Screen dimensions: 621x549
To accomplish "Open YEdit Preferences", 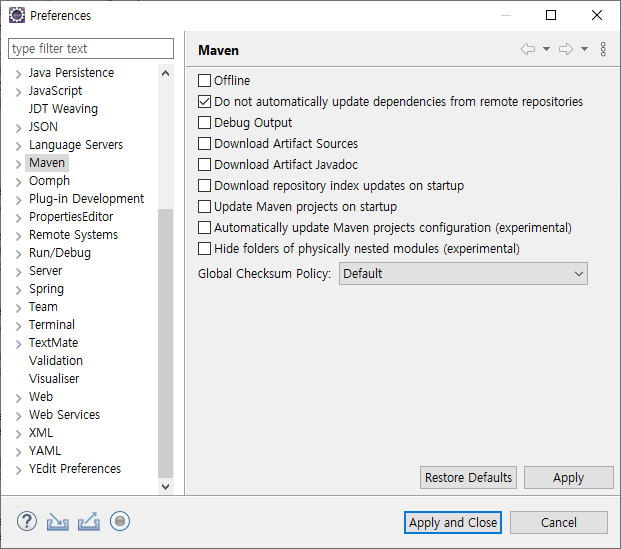I will [x=75, y=469].
